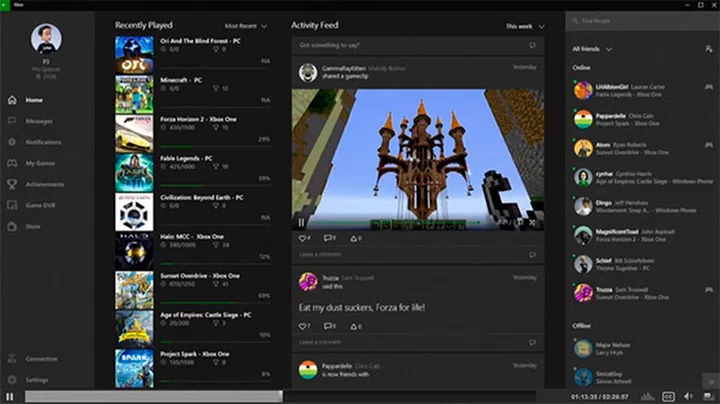Open My Games controller icon
This screenshot has width=720, height=404.
[x=12, y=163]
